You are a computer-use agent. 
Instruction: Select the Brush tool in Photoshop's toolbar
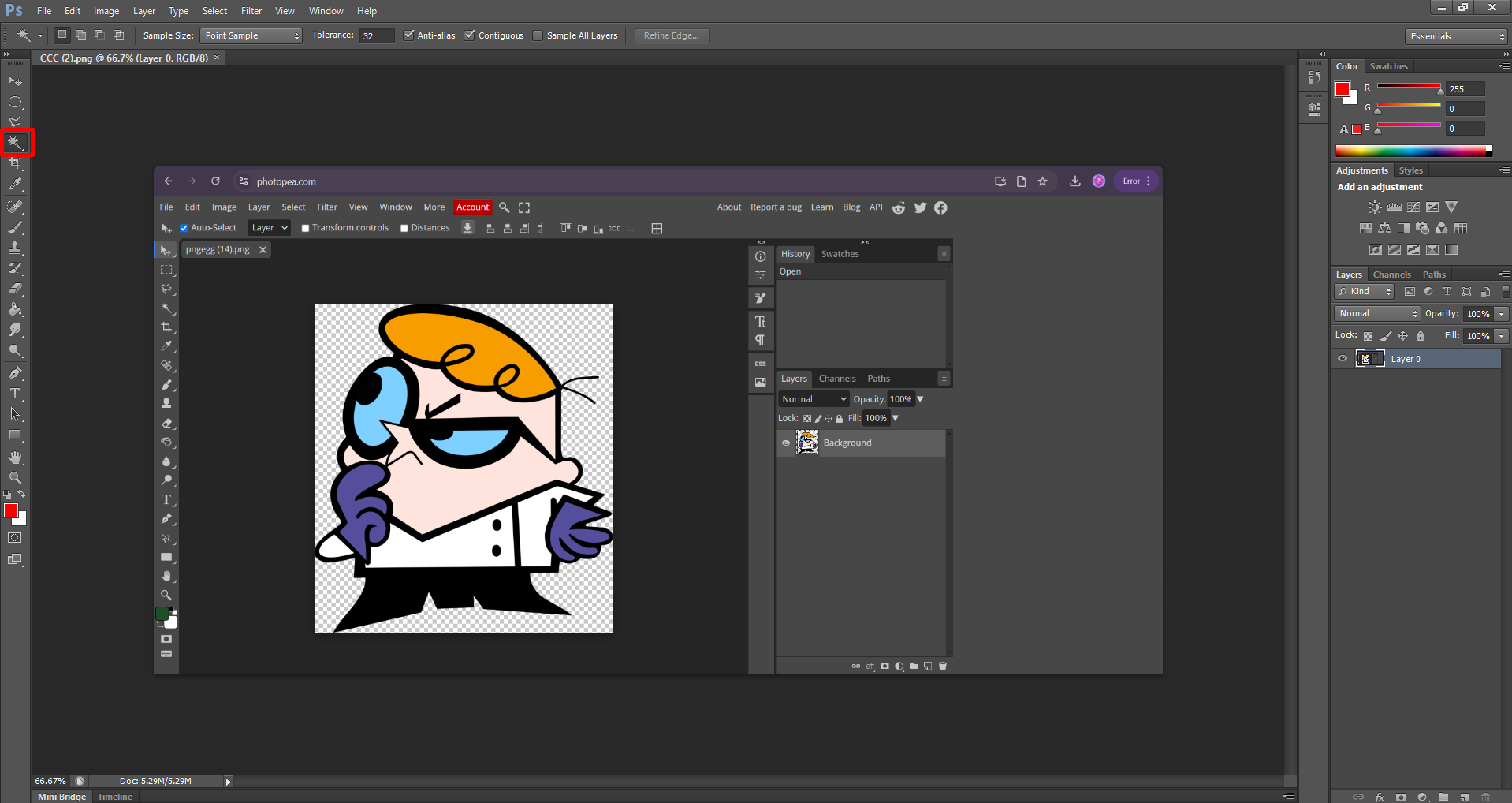click(x=15, y=227)
